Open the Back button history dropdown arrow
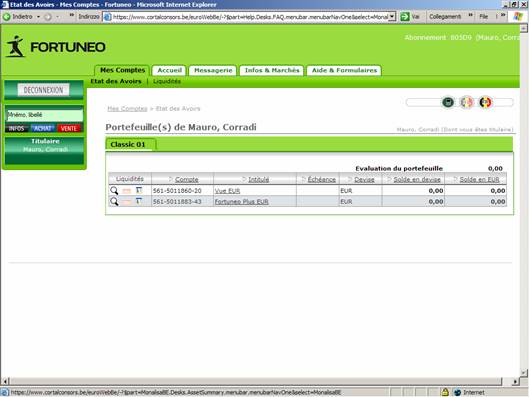The height and width of the screenshot is (397, 529). coord(38,17)
